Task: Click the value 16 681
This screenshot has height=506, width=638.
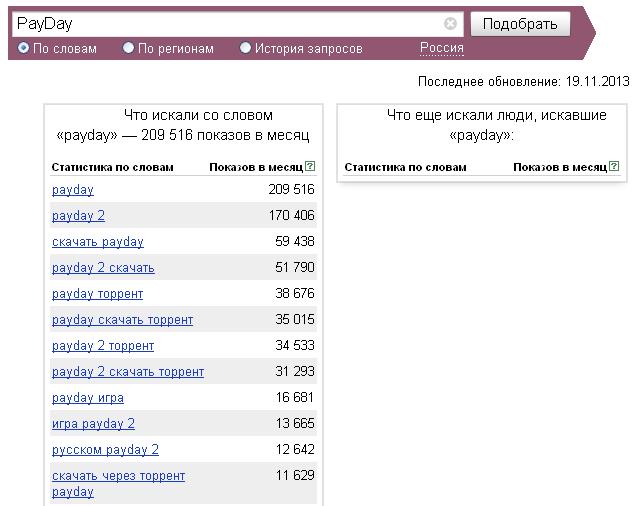Action: click(x=295, y=398)
